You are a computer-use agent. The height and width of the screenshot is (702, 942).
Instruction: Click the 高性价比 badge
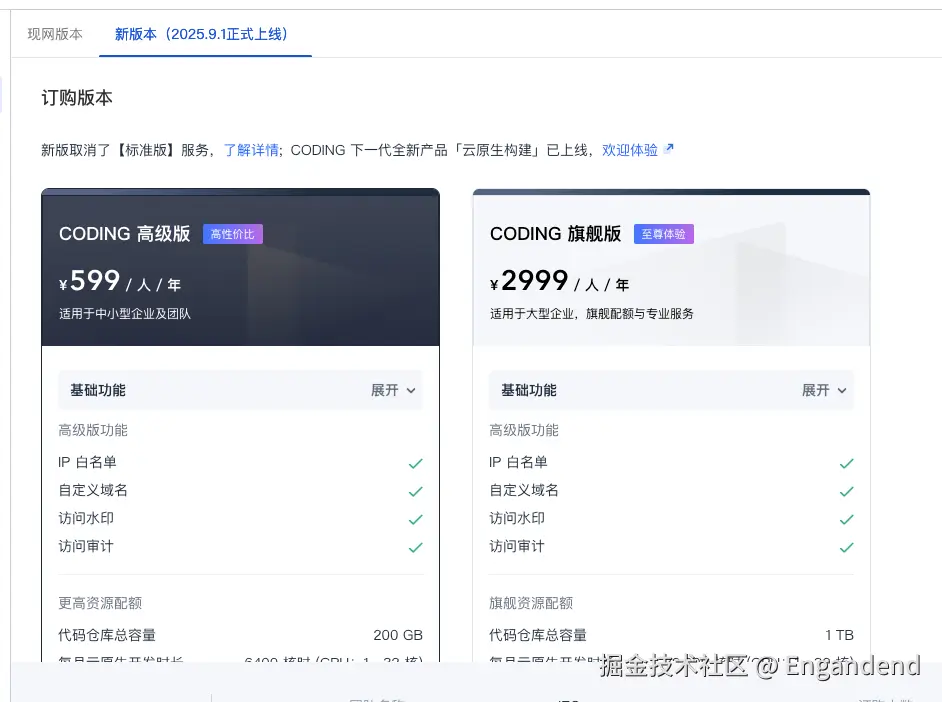[232, 234]
